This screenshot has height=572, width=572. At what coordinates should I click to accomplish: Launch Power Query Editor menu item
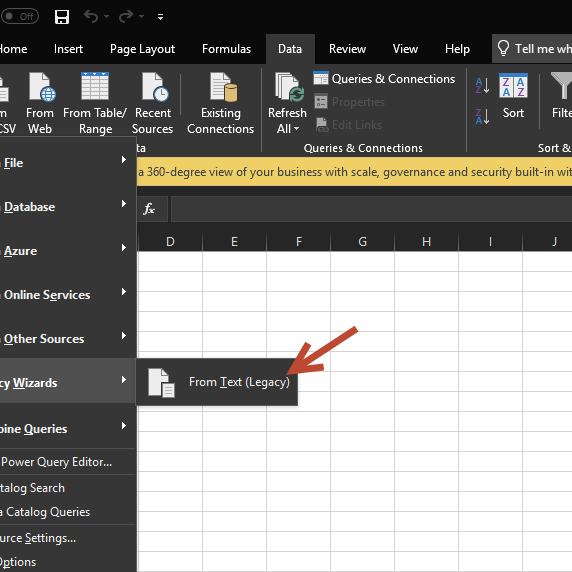tap(67, 462)
